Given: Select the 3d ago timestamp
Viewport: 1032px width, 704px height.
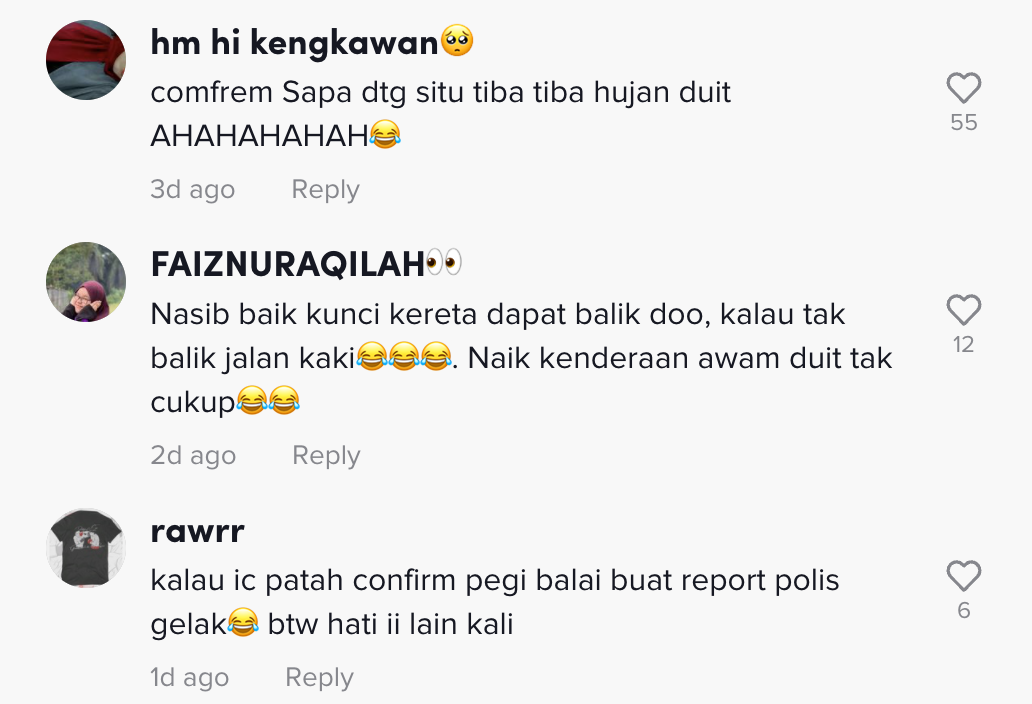Looking at the screenshot, I should pos(192,189).
